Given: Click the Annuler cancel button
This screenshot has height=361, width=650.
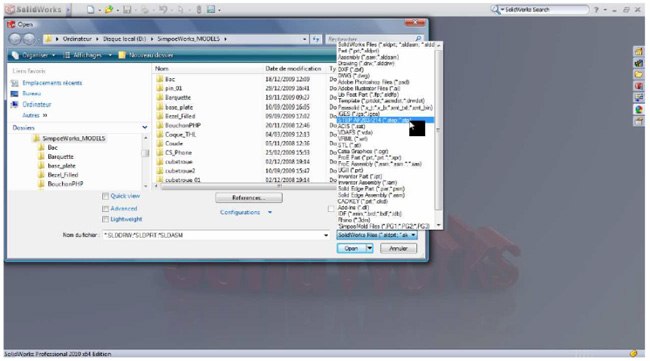Looking at the screenshot, I should (x=398, y=248).
